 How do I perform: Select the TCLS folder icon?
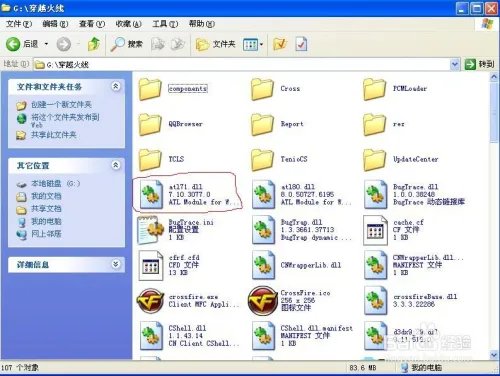[x=150, y=159]
